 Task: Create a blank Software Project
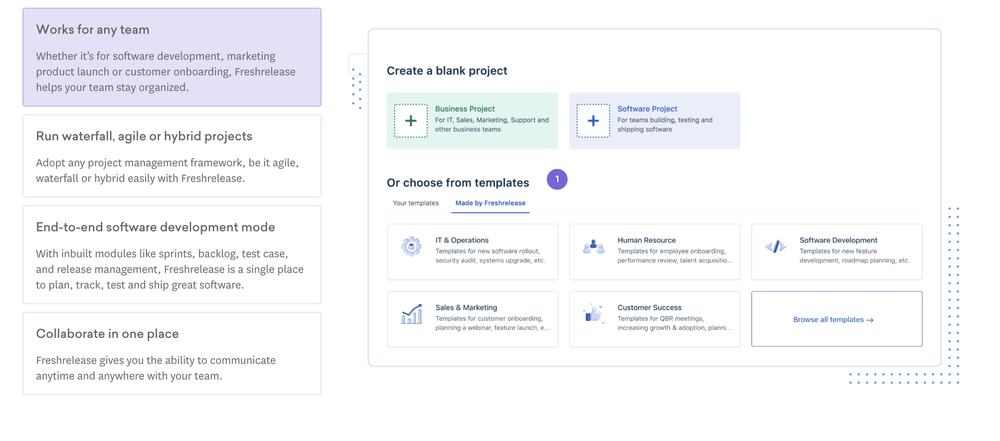pos(654,121)
